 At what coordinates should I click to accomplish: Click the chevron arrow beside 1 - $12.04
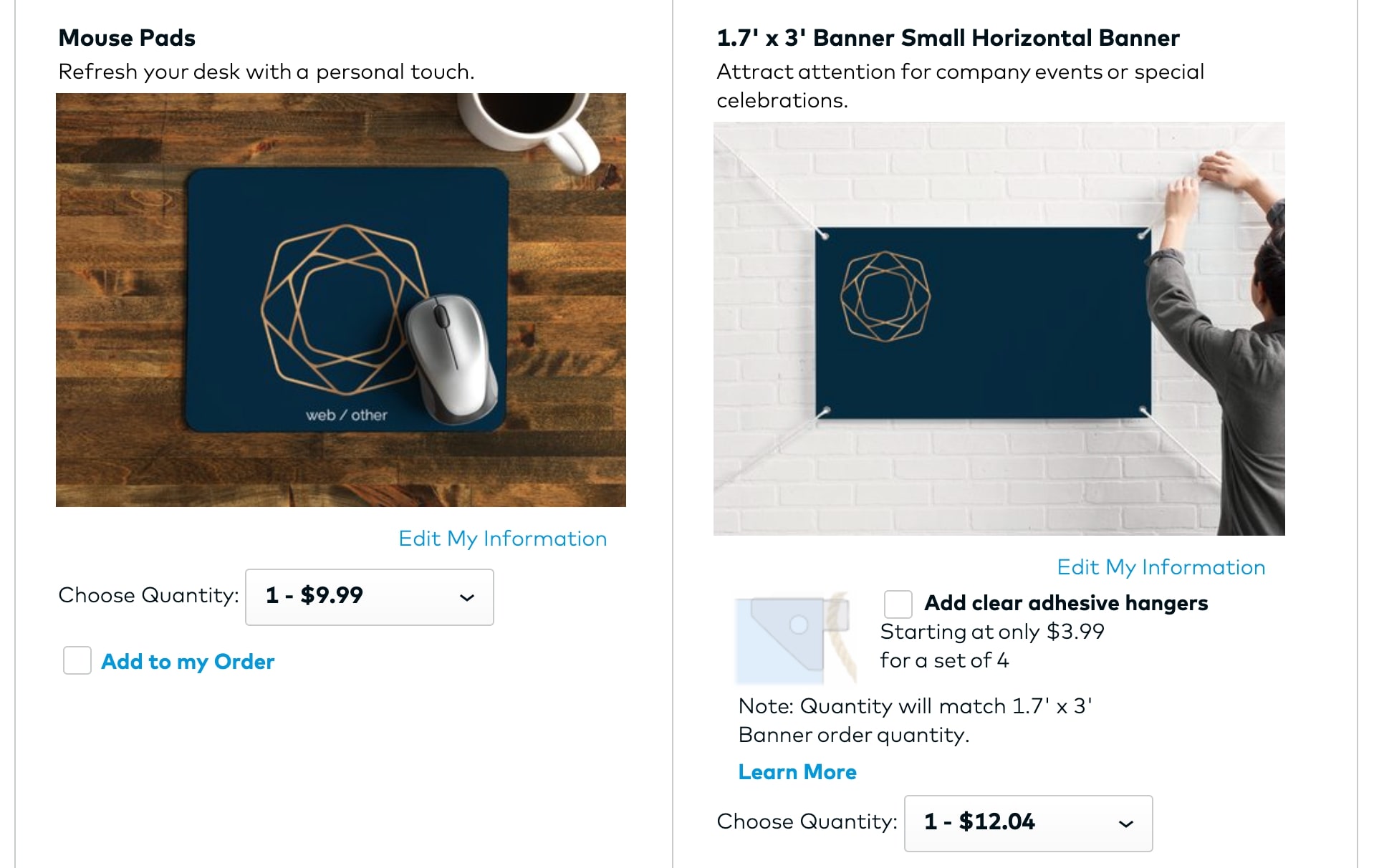point(1125,824)
